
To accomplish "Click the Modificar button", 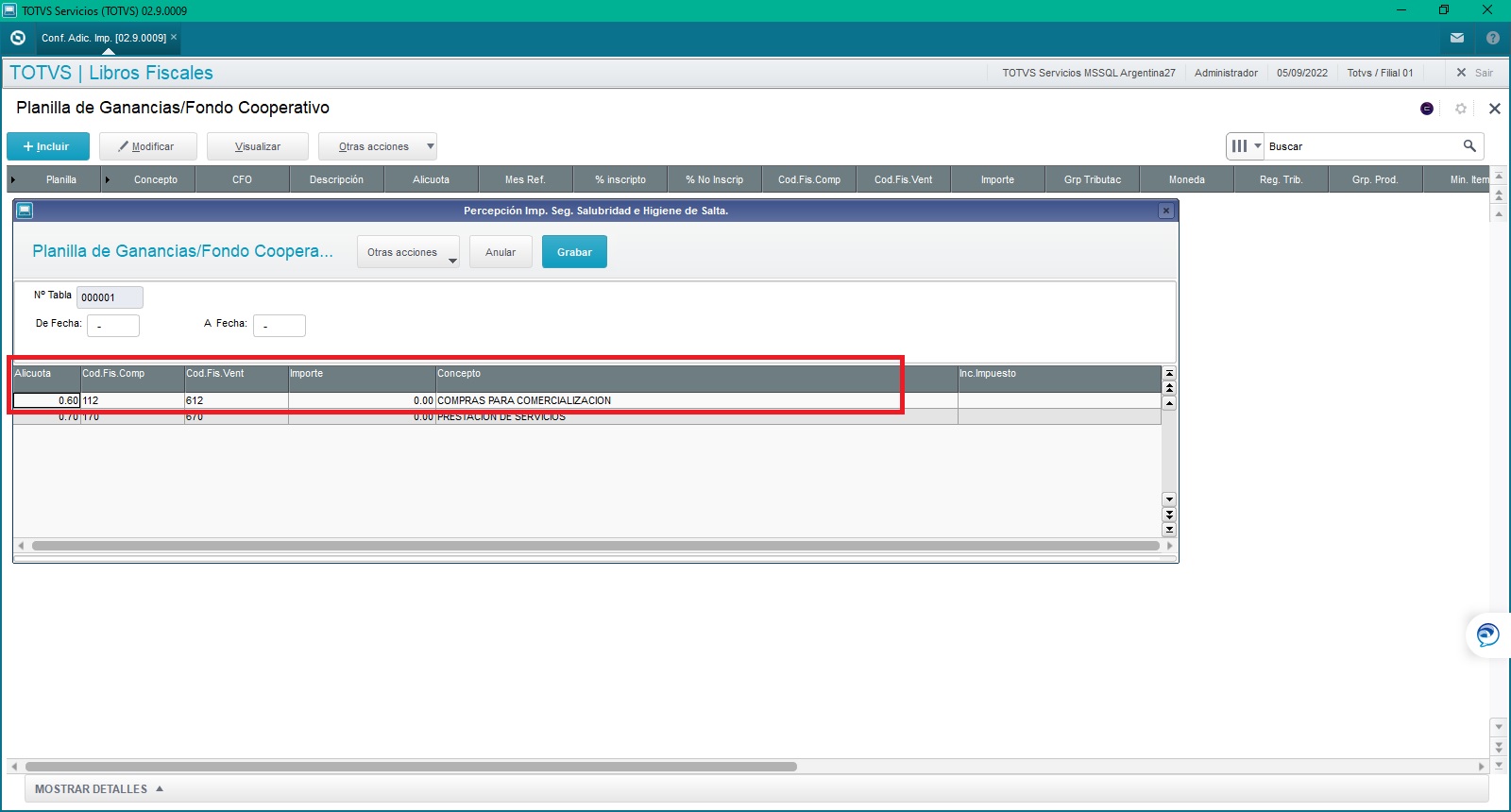I will tap(148, 146).
